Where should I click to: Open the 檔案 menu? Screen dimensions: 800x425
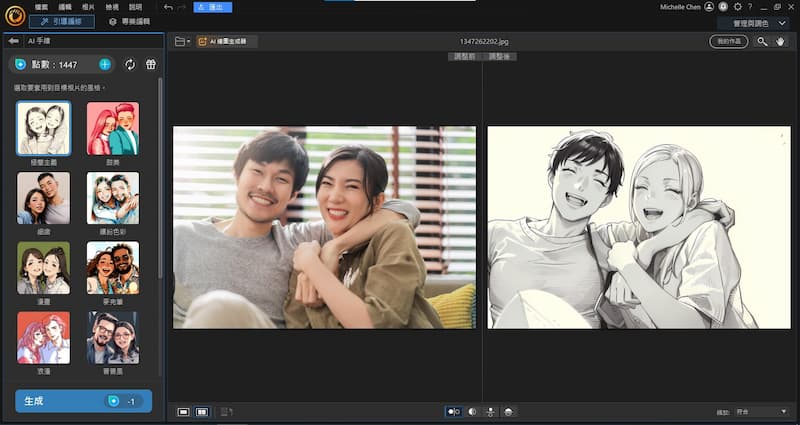pyautogui.click(x=41, y=6)
